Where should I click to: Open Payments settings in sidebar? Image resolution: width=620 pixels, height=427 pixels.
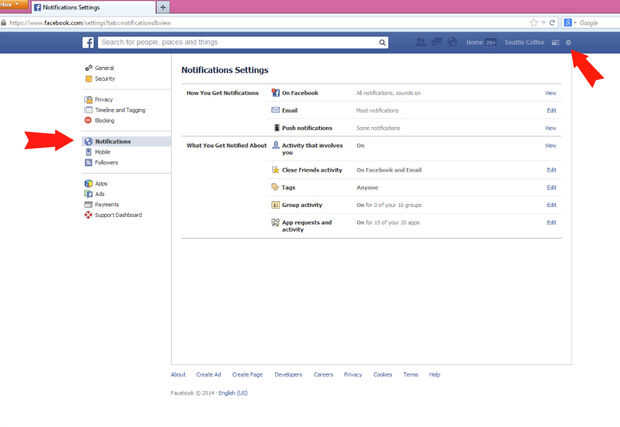pos(107,204)
